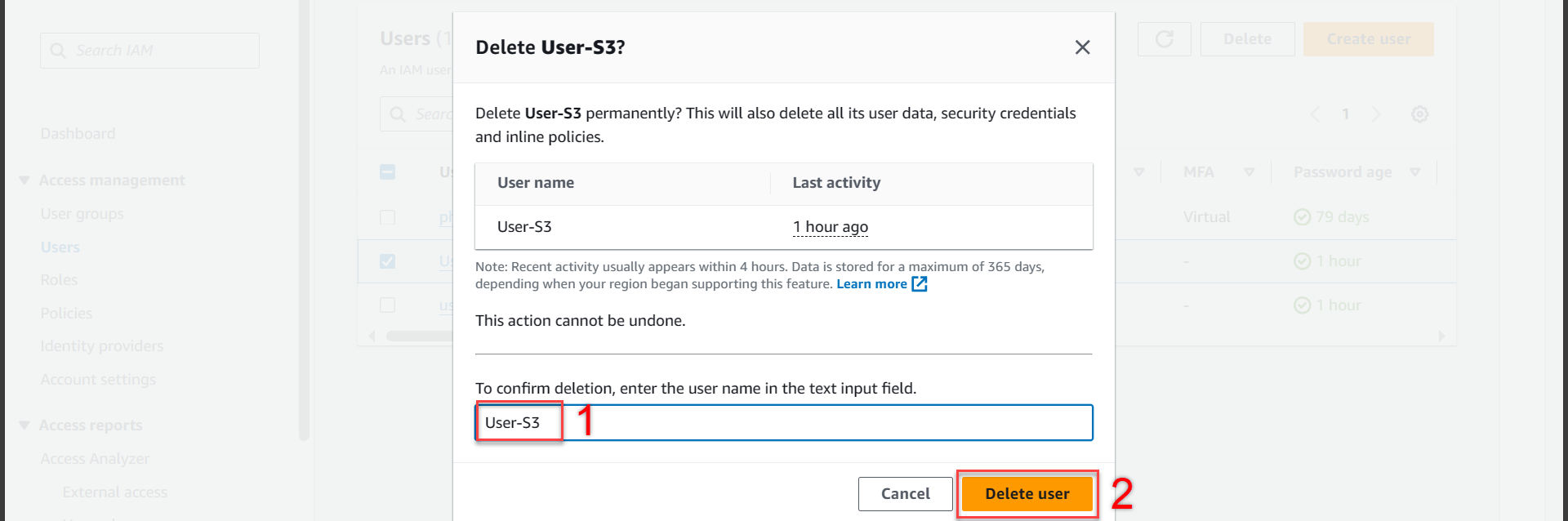Open Policies in the sidebar
This screenshot has width=1568, height=521.
[67, 314]
